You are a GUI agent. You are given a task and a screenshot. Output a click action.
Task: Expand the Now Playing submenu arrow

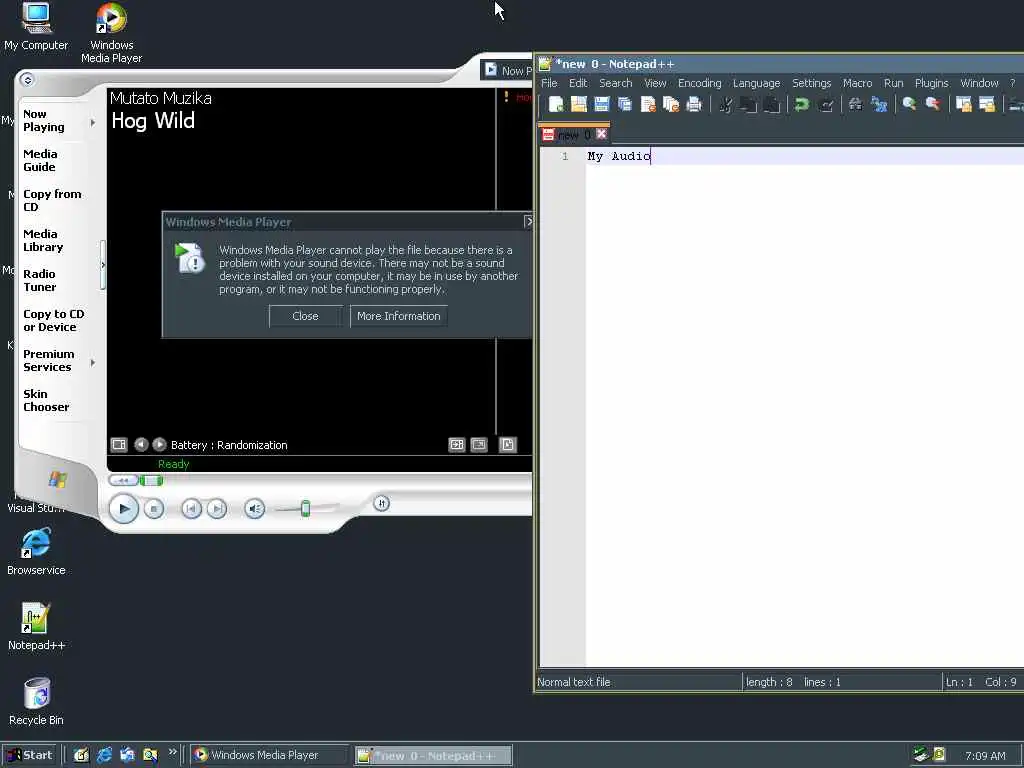[x=93, y=122]
